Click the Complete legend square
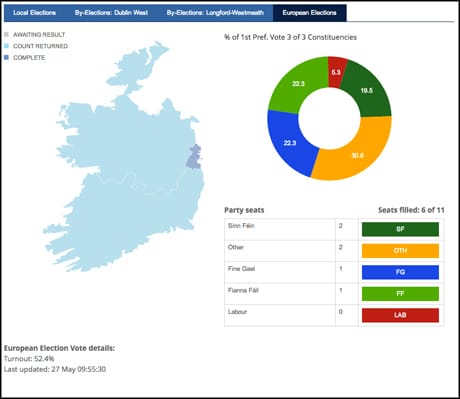 (x=6, y=57)
